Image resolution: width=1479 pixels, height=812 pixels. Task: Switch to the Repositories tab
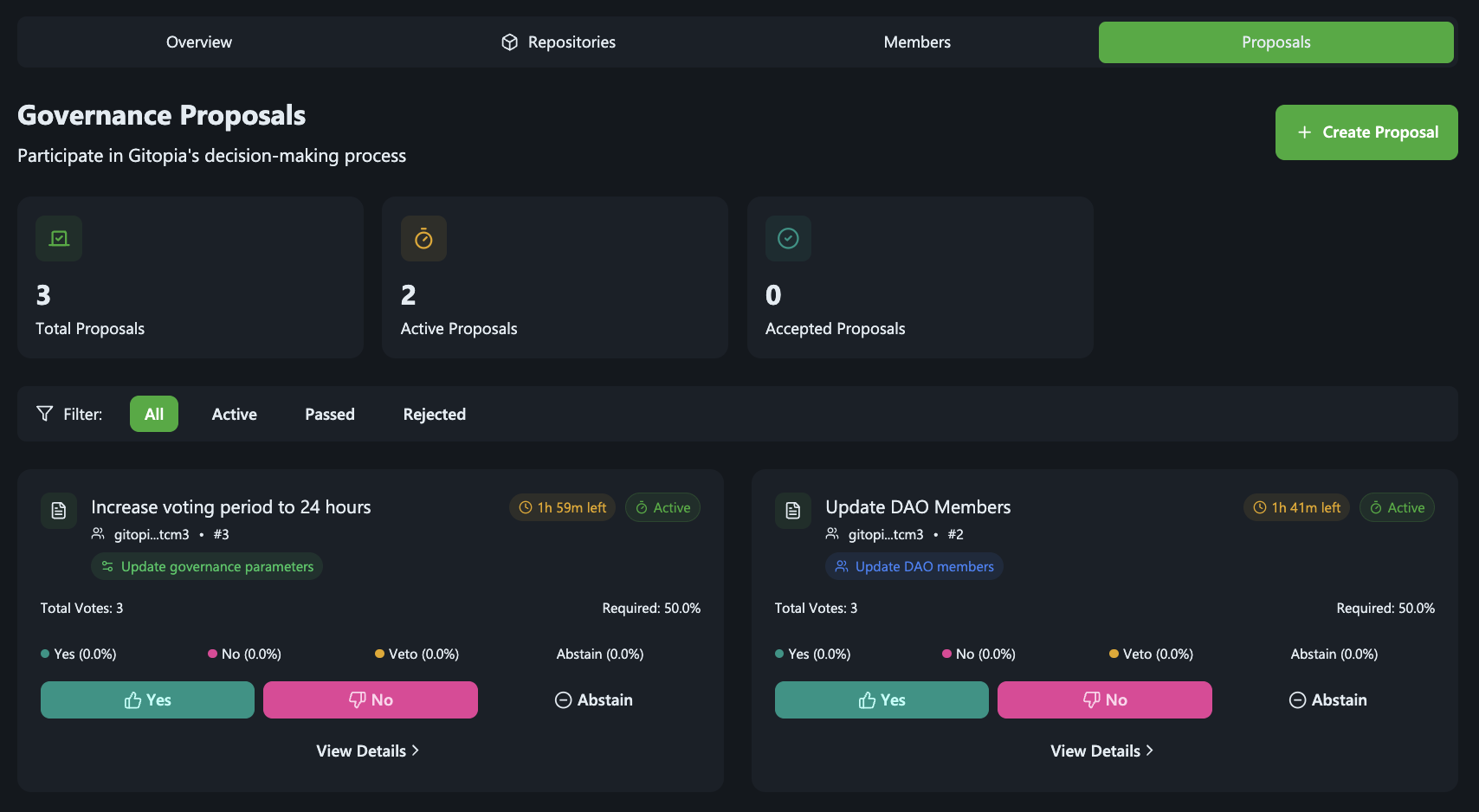tap(558, 42)
